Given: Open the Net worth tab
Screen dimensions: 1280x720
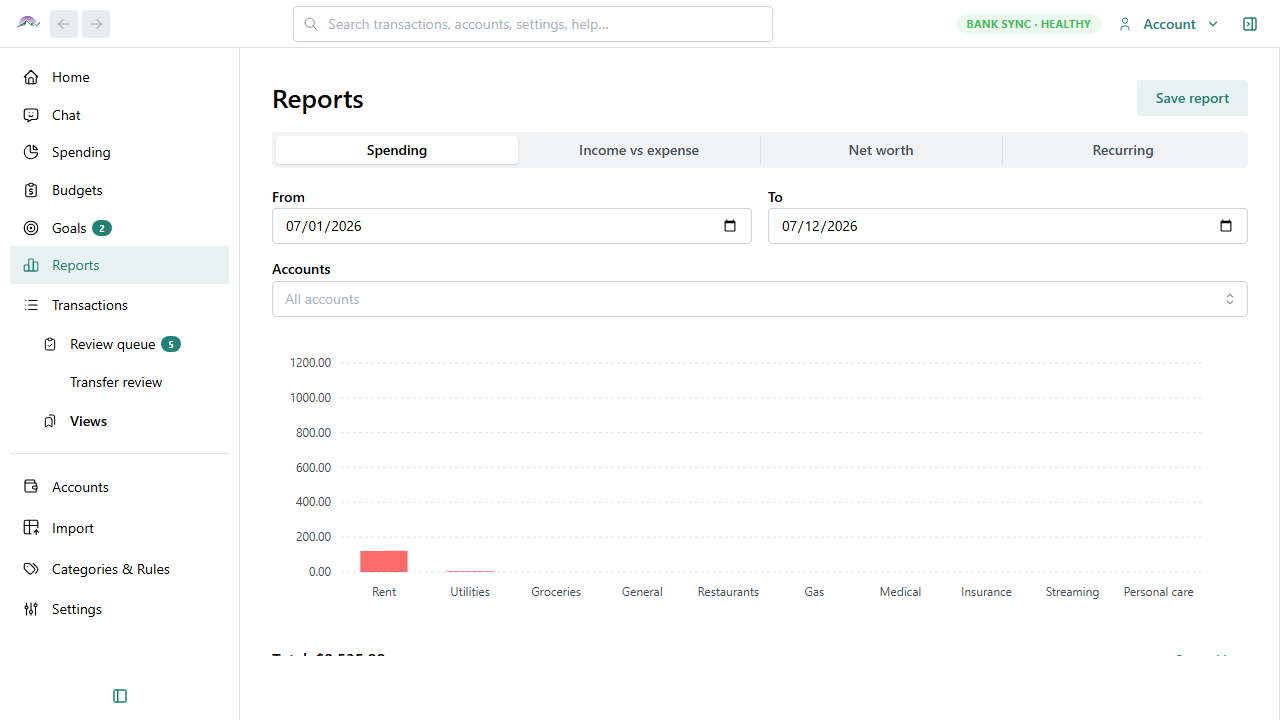Looking at the screenshot, I should pos(881,150).
